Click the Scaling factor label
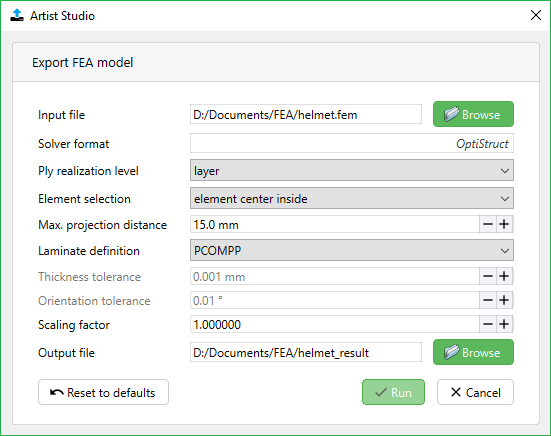 tap(74, 325)
